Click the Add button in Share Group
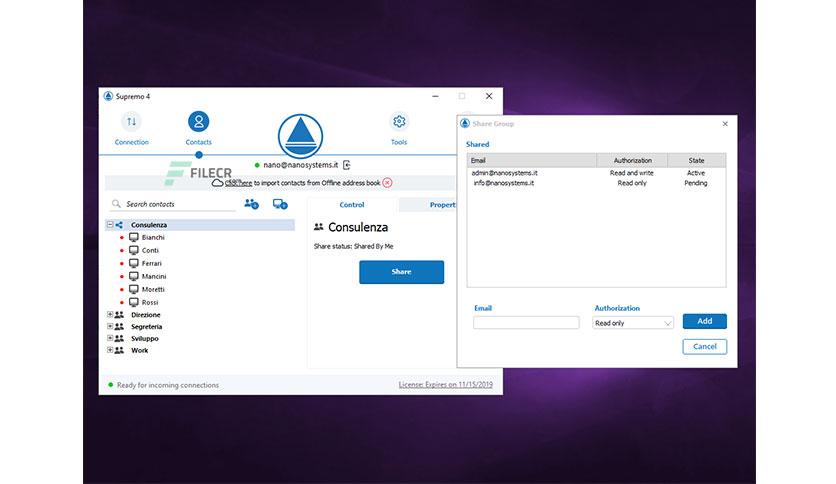This screenshot has height=484, width=836. point(704,321)
